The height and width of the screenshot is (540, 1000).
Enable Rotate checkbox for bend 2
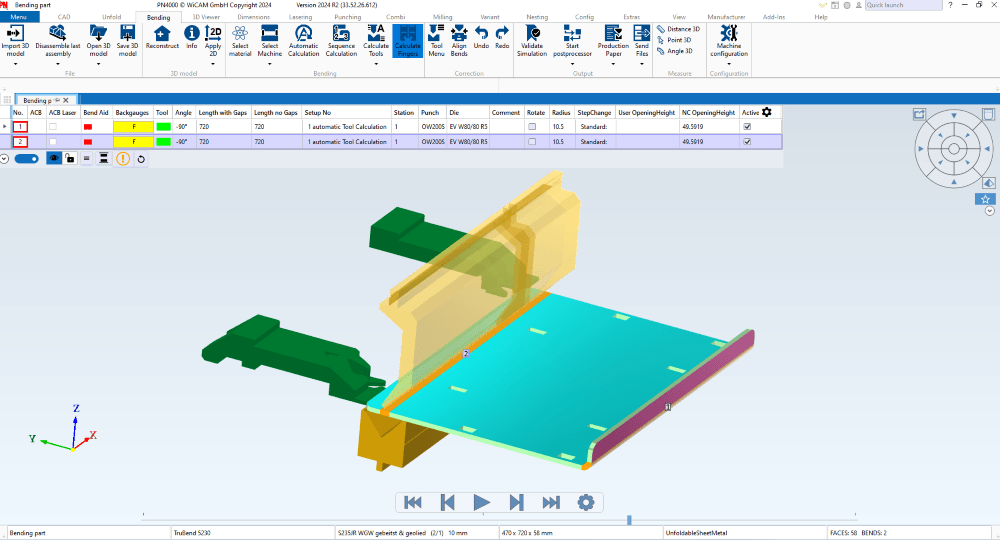(532, 142)
